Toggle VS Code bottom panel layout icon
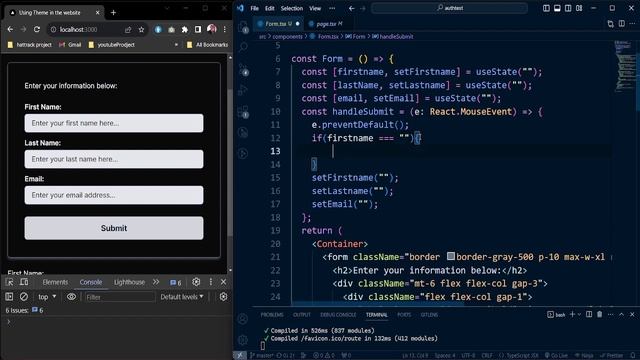Image resolution: width=640 pixels, height=360 pixels. [557, 8]
